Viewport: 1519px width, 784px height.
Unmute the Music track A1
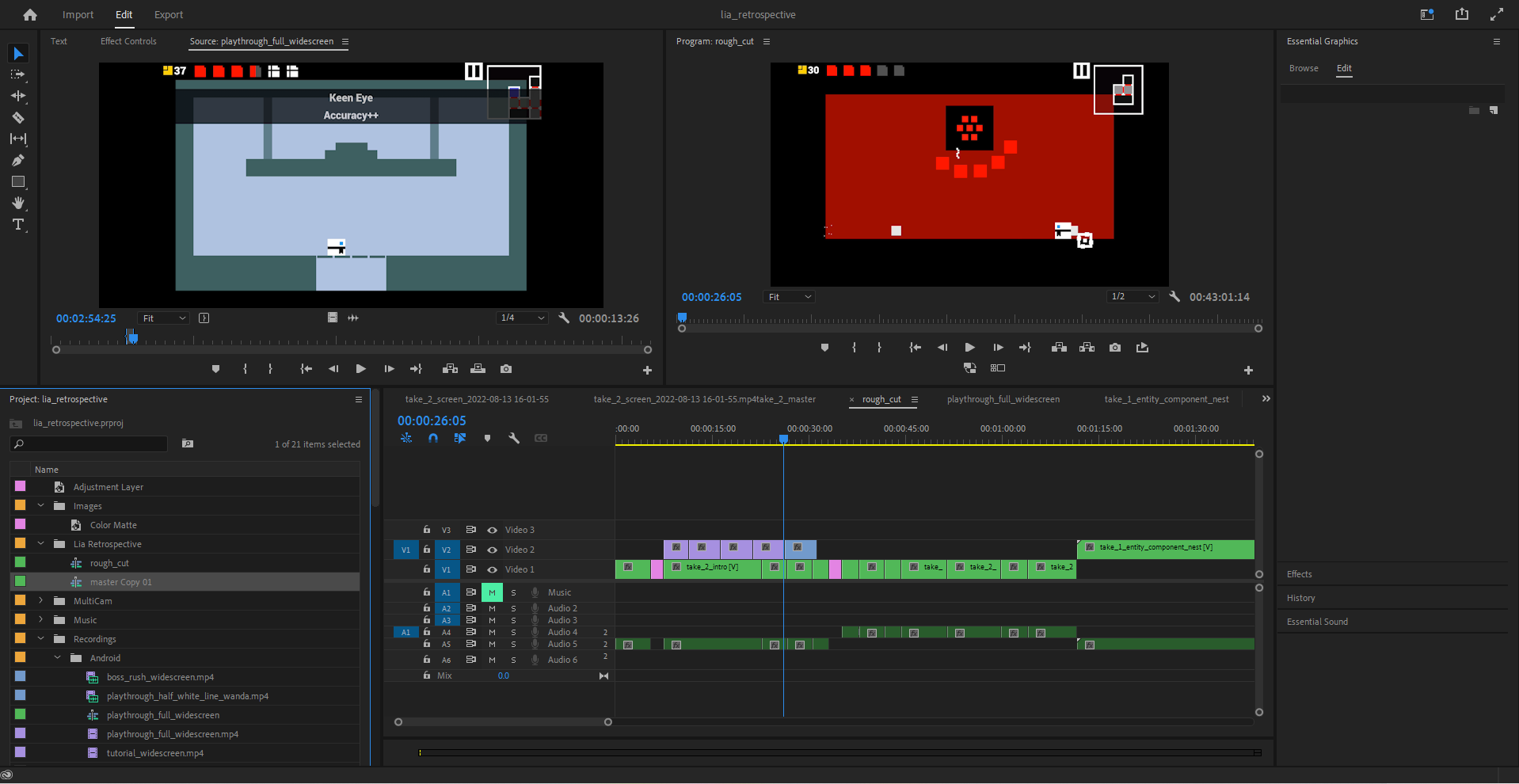pyautogui.click(x=492, y=592)
